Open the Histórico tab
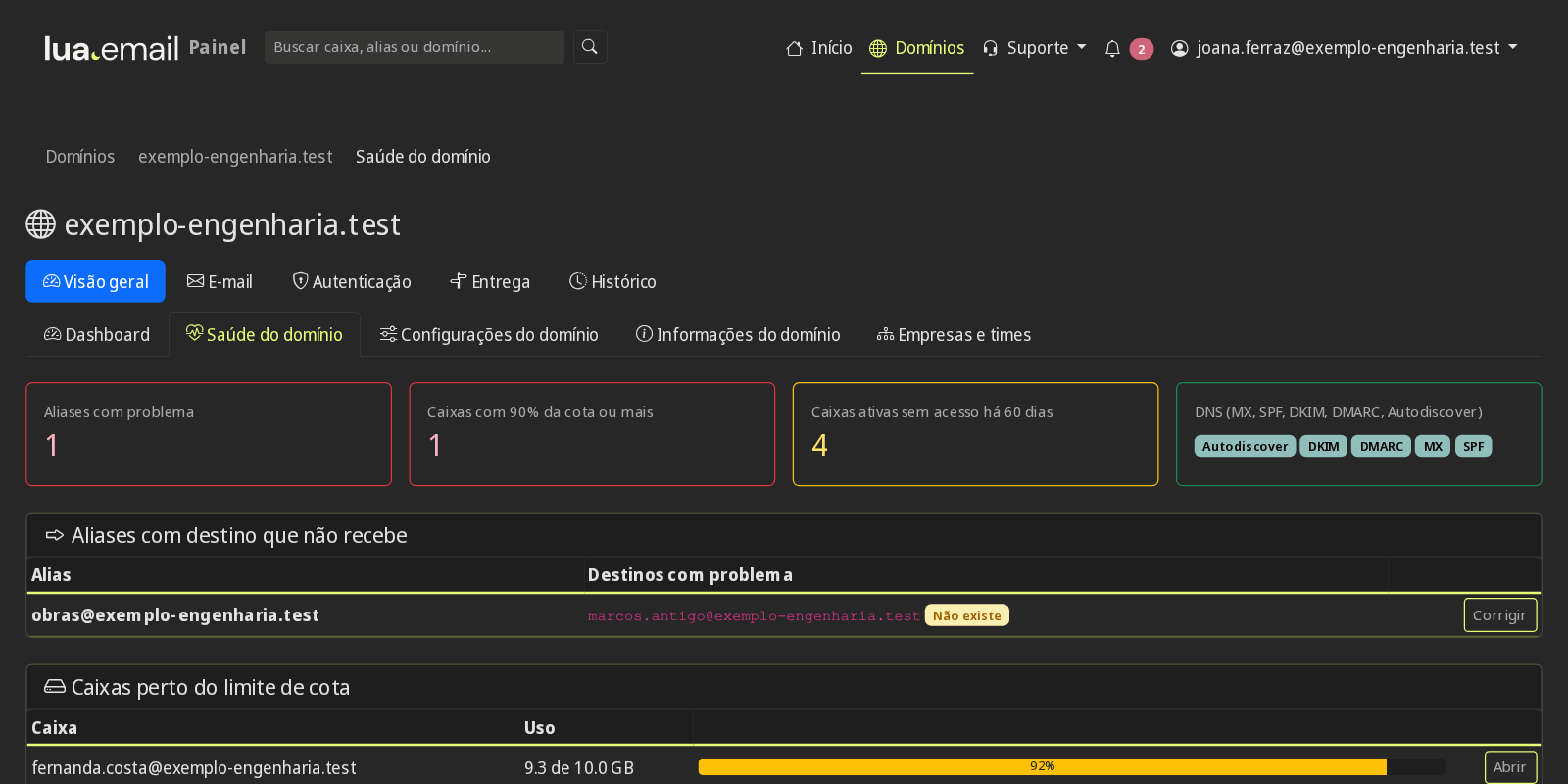The image size is (1568, 784). (x=612, y=281)
